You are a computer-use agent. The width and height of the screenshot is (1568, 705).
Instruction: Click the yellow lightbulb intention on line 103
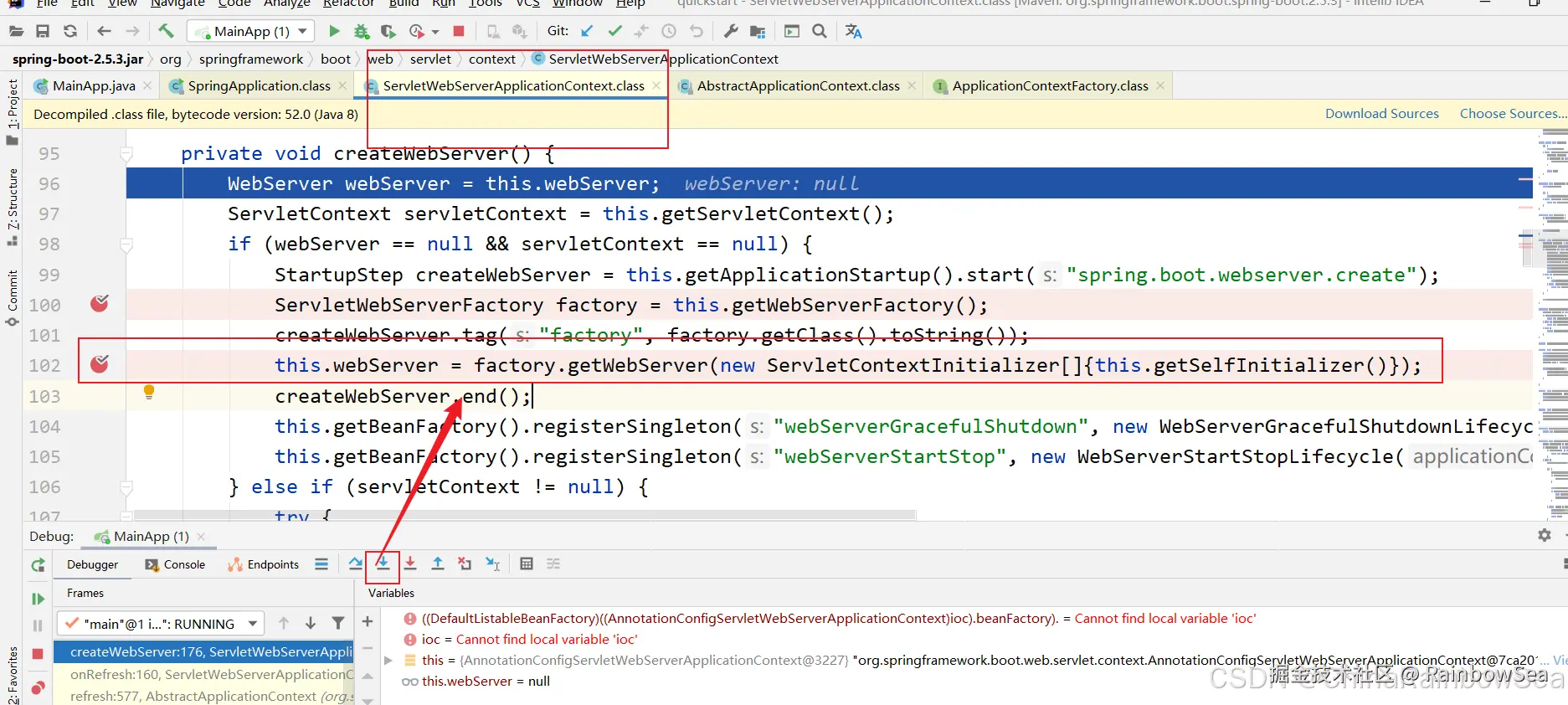[149, 392]
